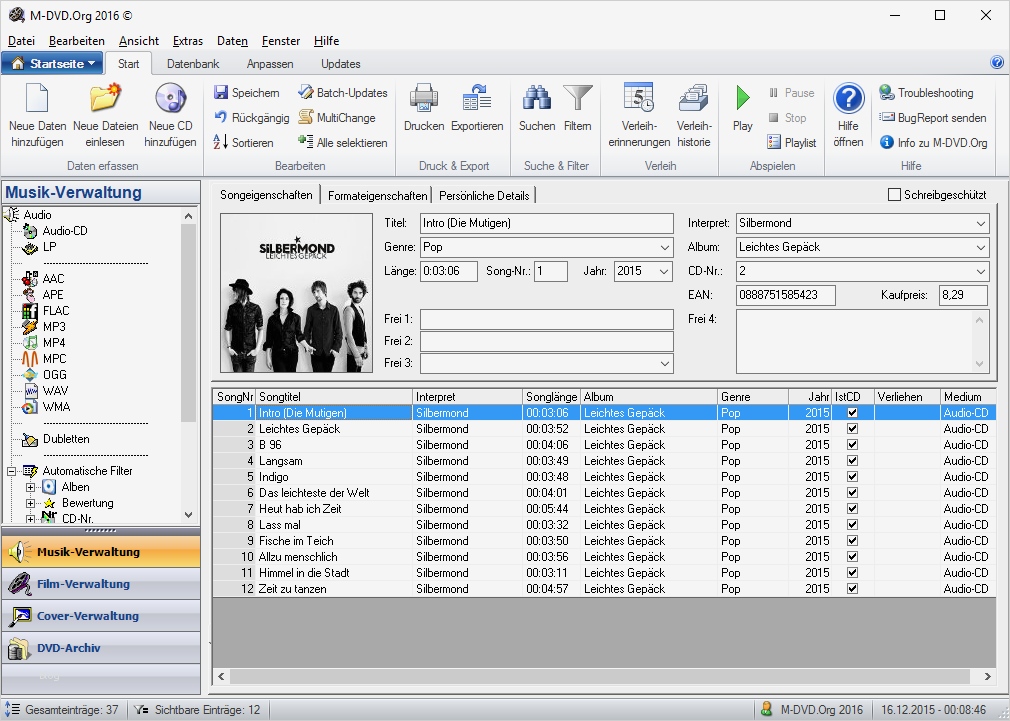Open the Extras menu
This screenshot has width=1010, height=721.
(187, 41)
